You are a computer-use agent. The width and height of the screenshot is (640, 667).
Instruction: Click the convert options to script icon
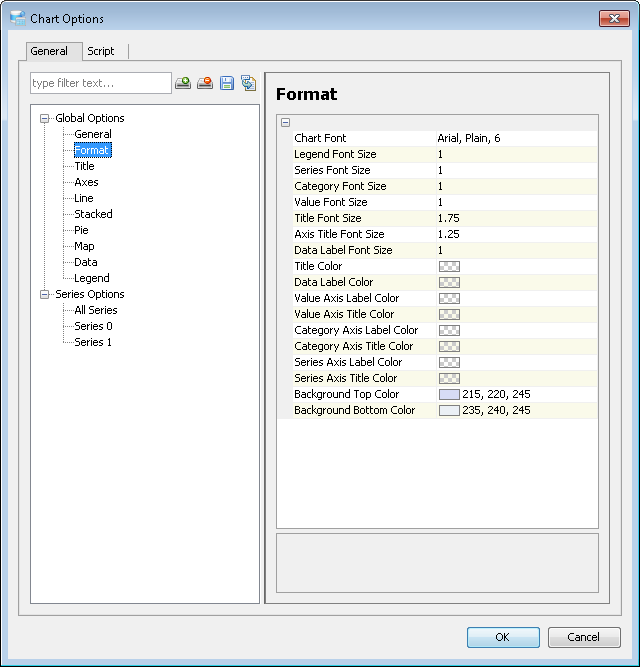coord(248,83)
